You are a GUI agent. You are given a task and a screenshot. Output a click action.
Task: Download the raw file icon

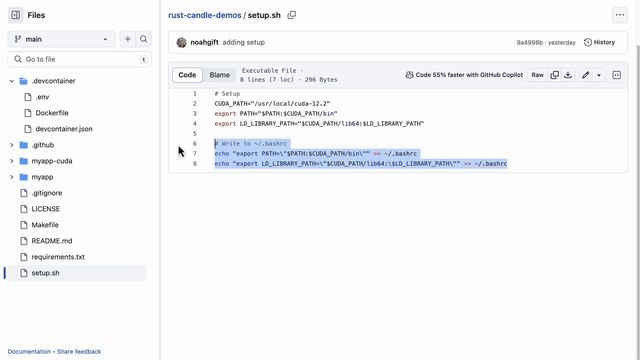coord(568,75)
